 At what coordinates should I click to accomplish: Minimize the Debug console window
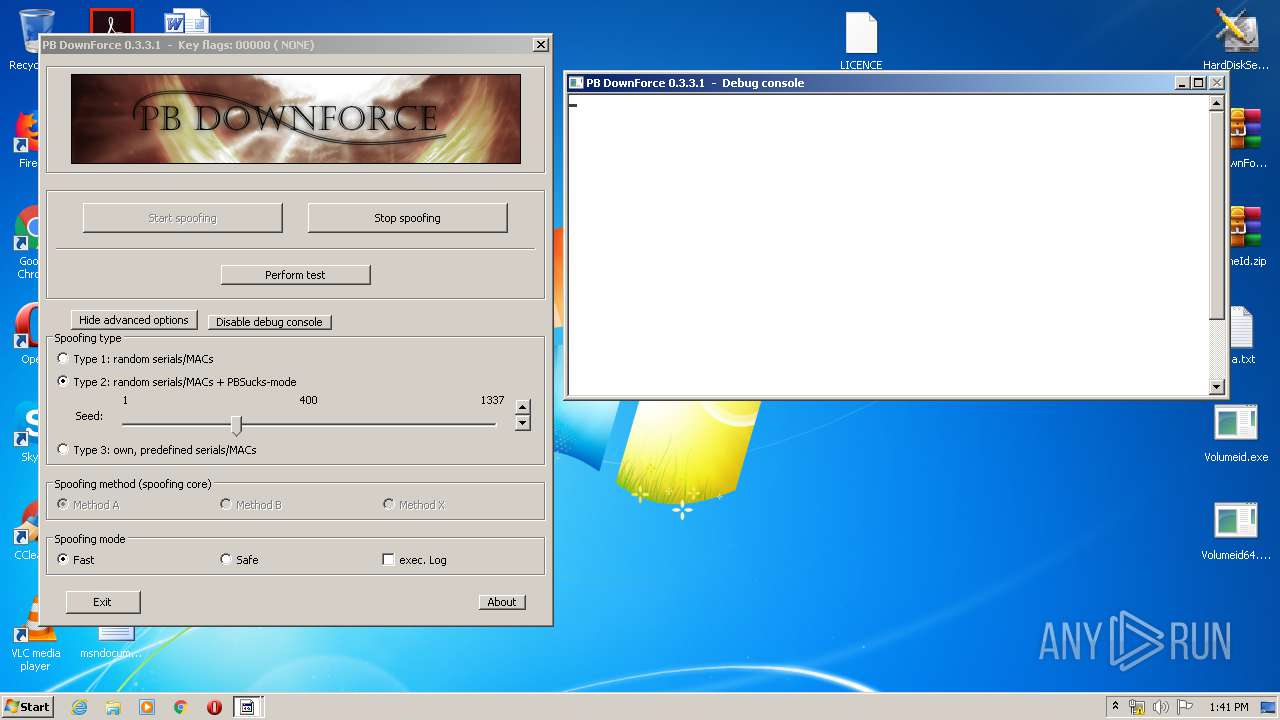[1182, 83]
